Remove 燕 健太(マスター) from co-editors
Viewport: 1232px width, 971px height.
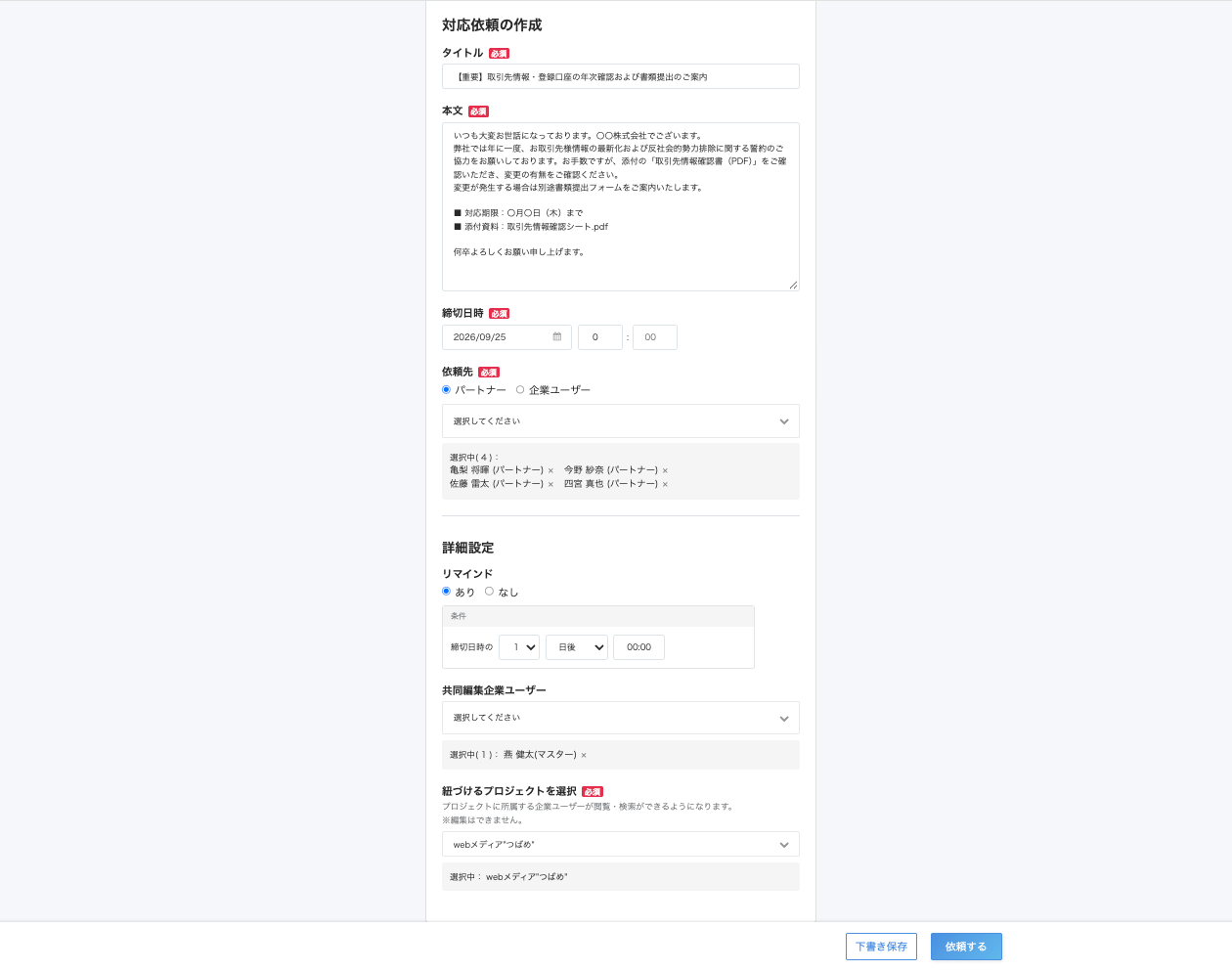584,755
